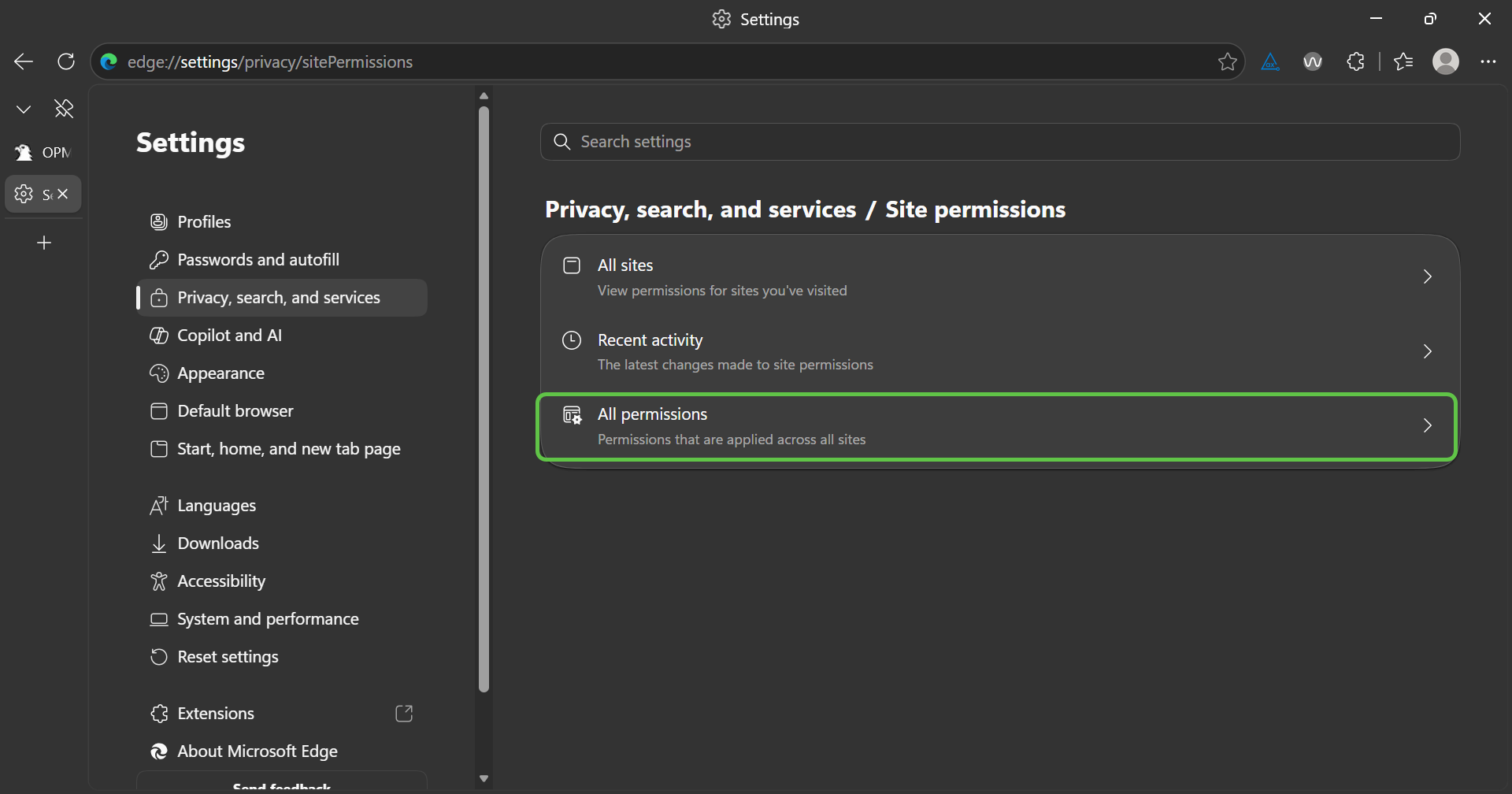Click the pin icon in vertical tabs
1512x794 pixels.
click(x=64, y=109)
